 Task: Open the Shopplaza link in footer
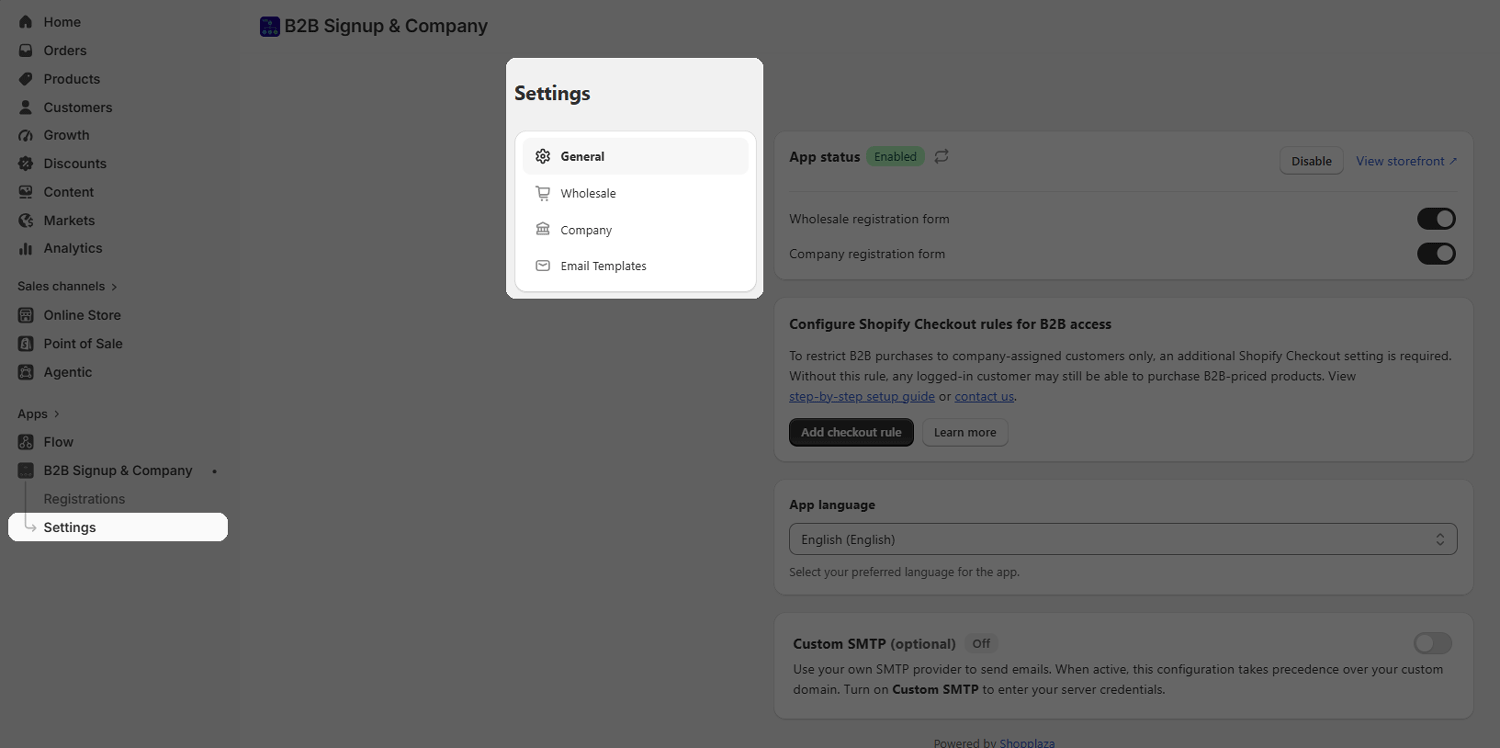coord(1027,743)
